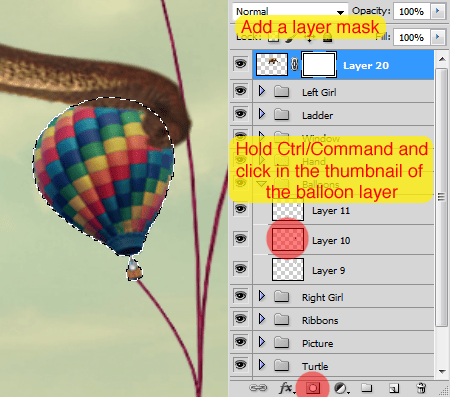The image size is (450, 397).
Task: Click the mask link chain on Layer 20
Action: pyautogui.click(x=294, y=64)
